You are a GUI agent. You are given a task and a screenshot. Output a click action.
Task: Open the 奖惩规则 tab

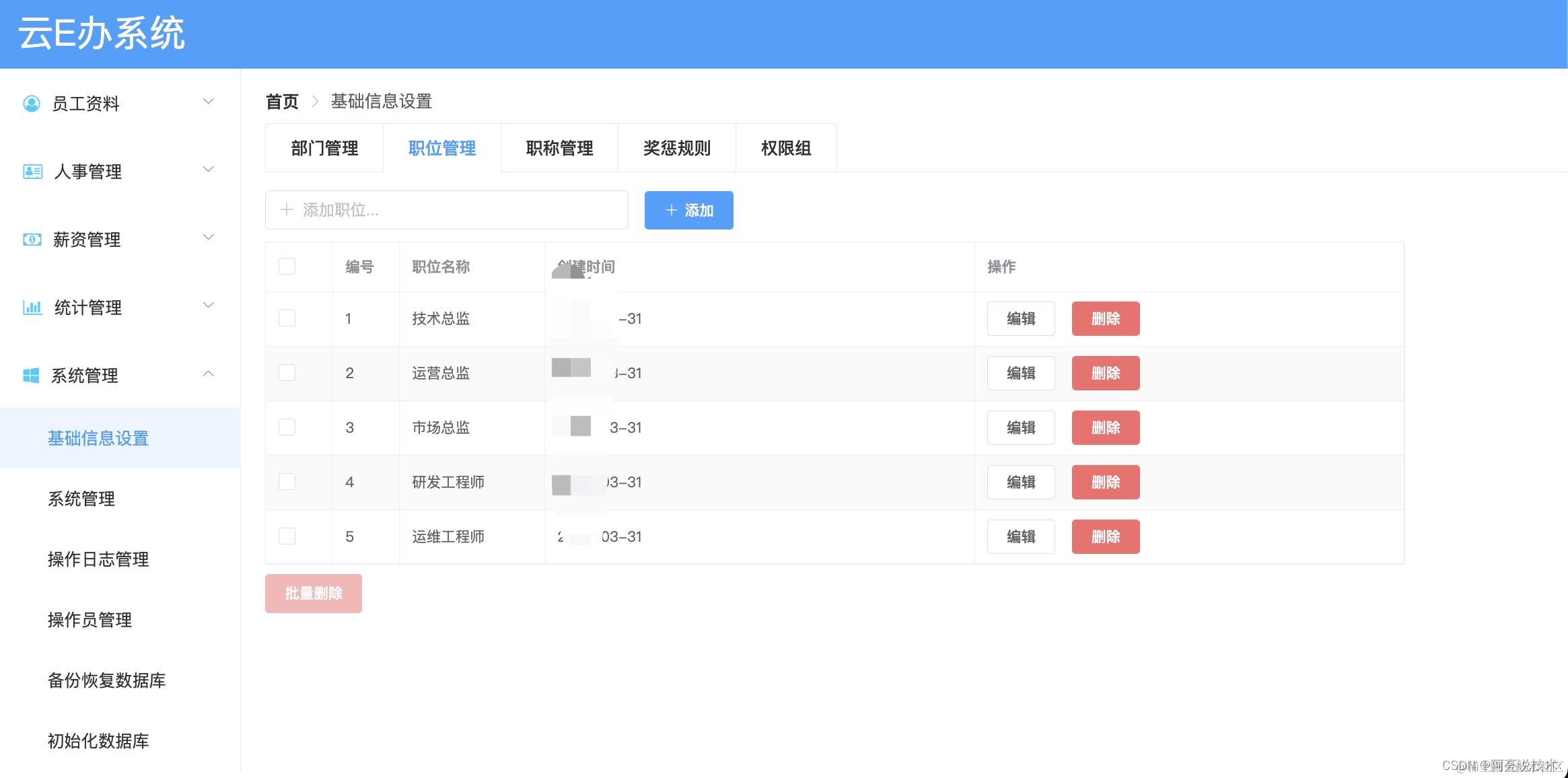(x=676, y=148)
